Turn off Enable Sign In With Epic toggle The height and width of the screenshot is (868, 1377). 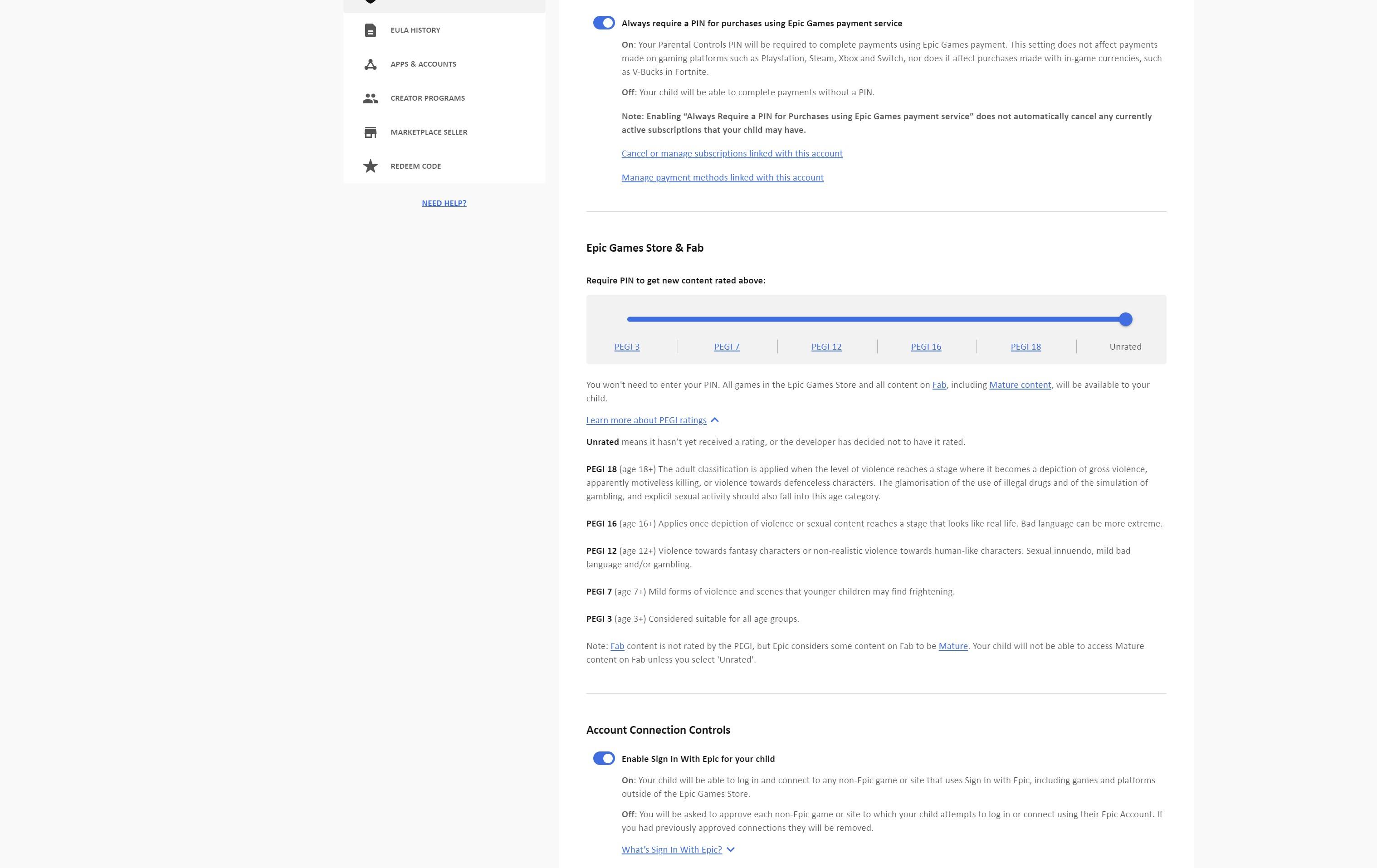point(603,759)
